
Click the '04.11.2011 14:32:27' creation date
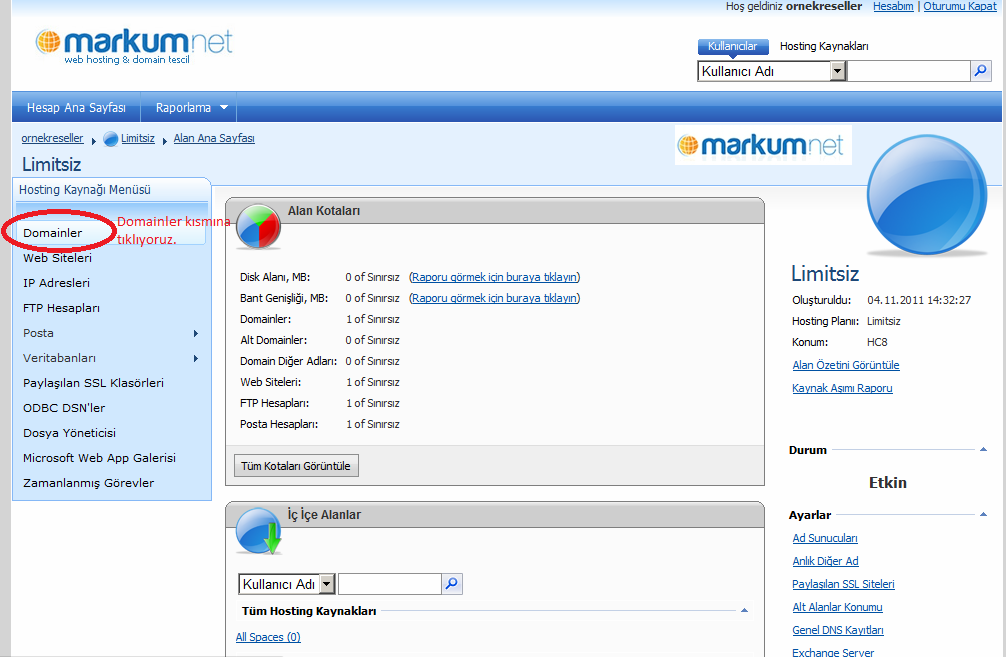coord(919,300)
